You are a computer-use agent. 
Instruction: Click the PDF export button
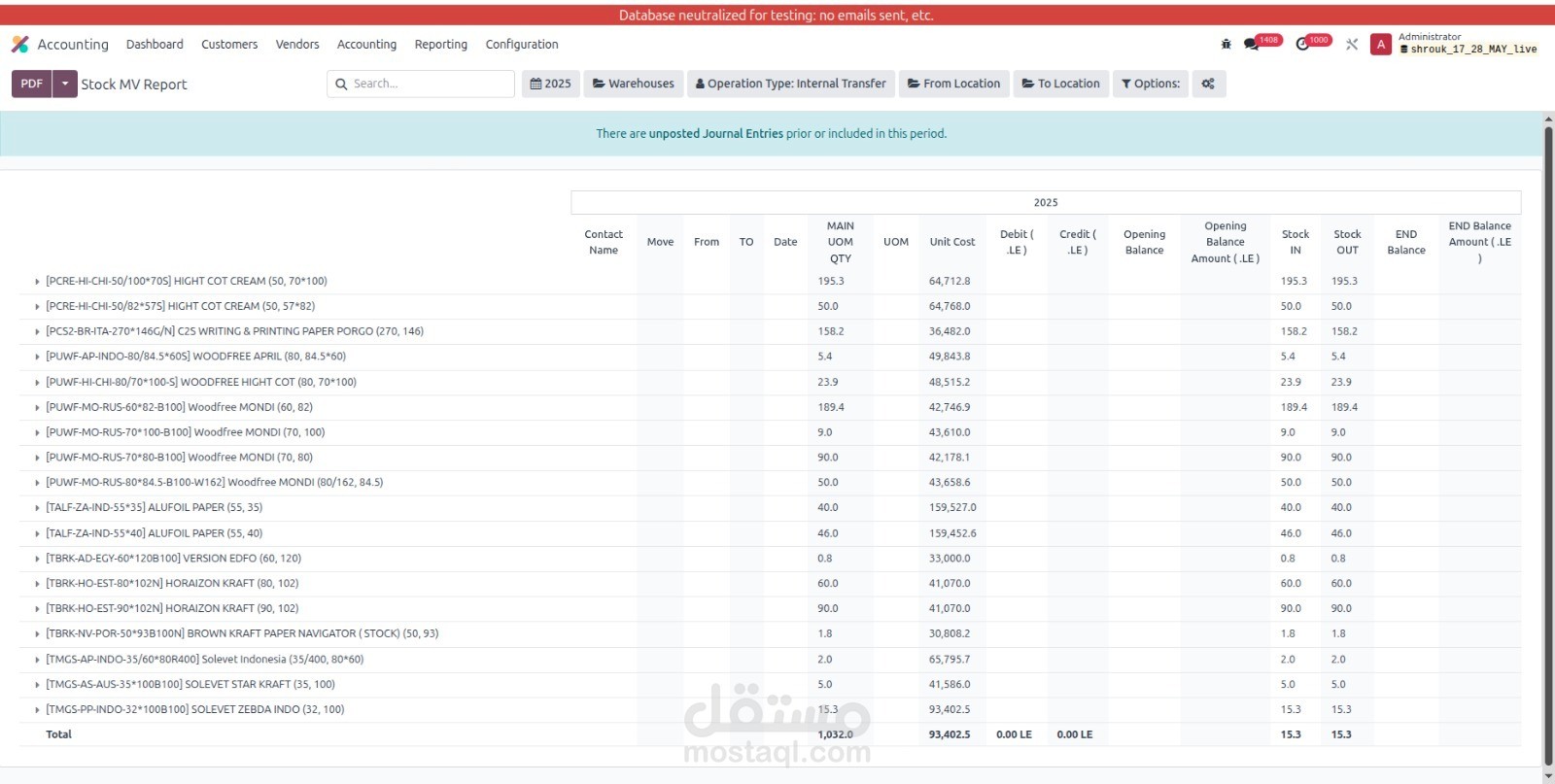pos(32,84)
